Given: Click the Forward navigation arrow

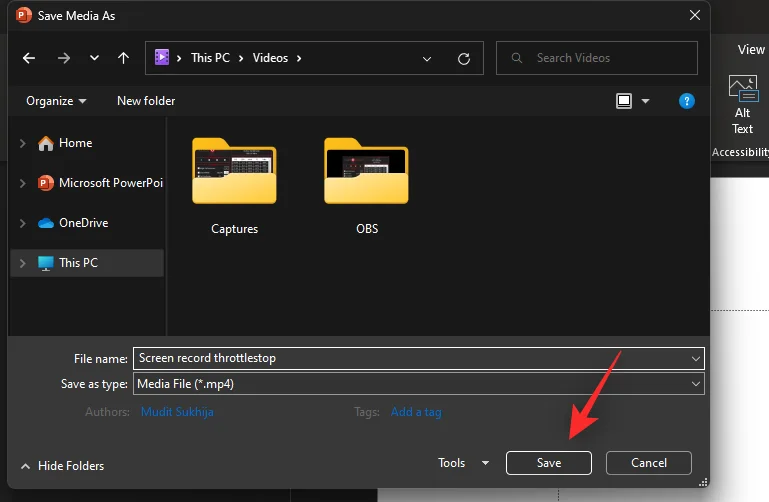Looking at the screenshot, I should click(x=64, y=58).
